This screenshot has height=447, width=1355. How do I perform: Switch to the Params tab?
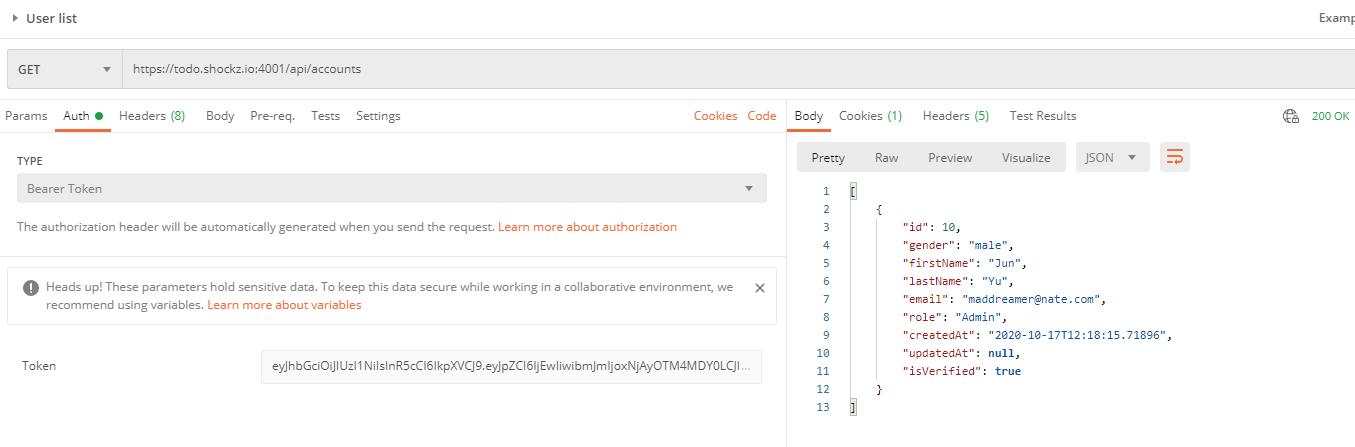[x=26, y=116]
